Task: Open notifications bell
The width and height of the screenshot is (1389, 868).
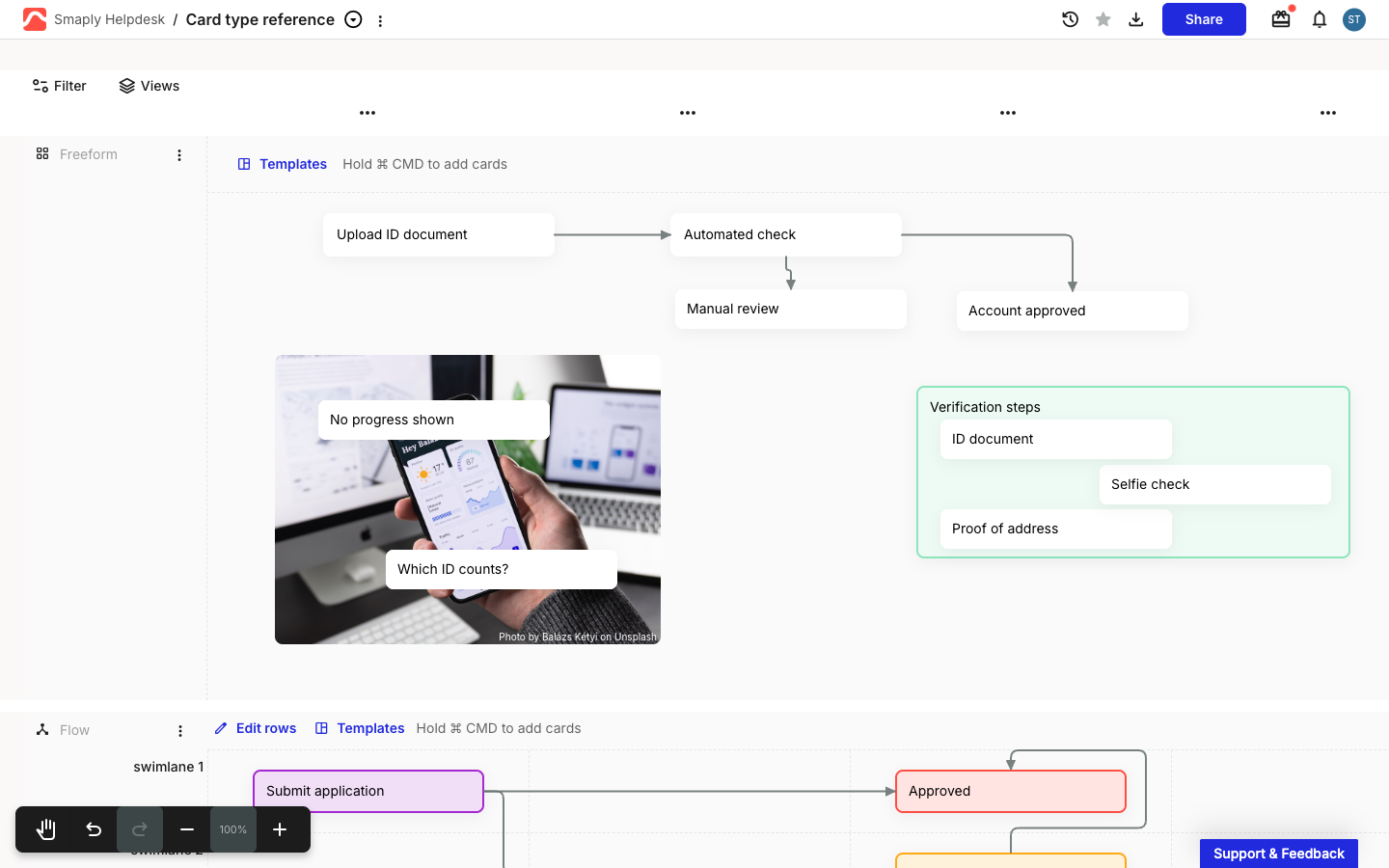Action: click(1320, 19)
